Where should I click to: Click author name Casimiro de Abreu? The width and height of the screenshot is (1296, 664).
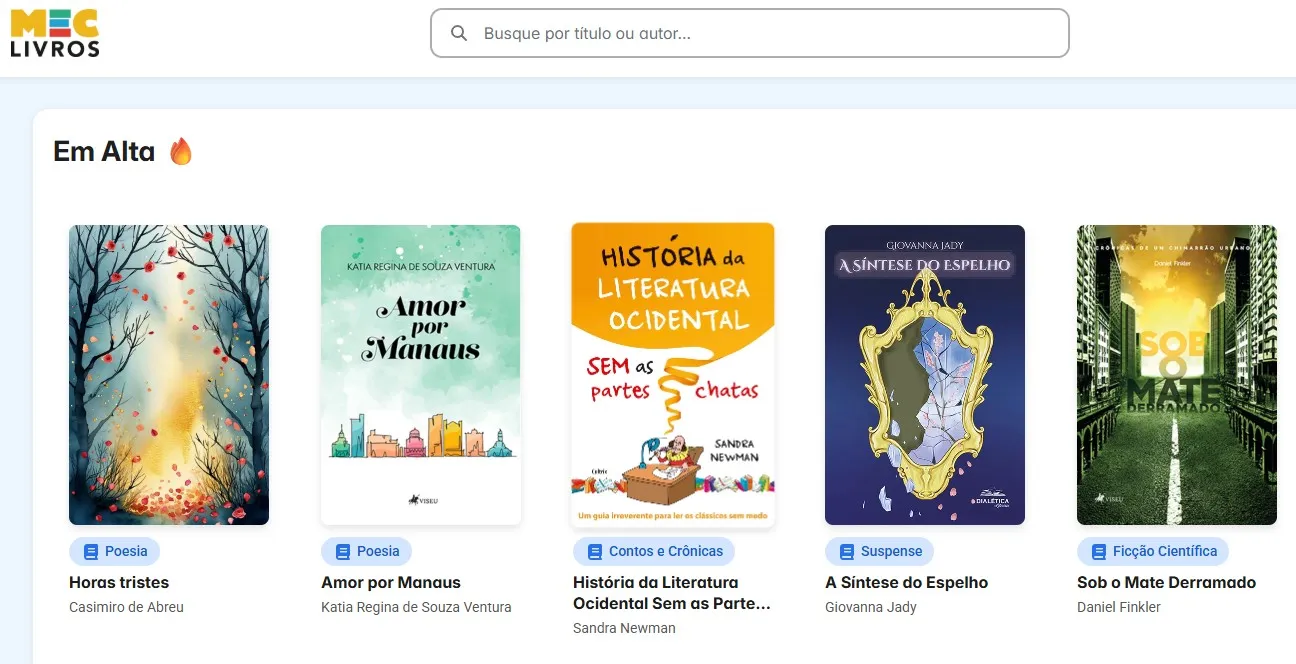click(x=126, y=607)
